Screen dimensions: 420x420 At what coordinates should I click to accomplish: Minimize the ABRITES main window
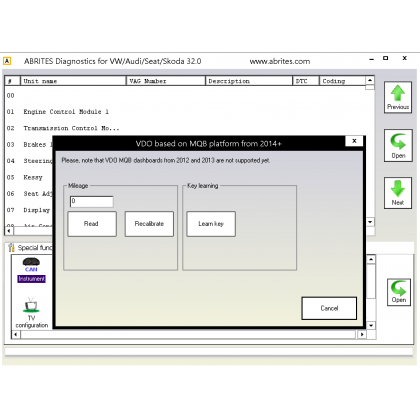tap(372, 59)
